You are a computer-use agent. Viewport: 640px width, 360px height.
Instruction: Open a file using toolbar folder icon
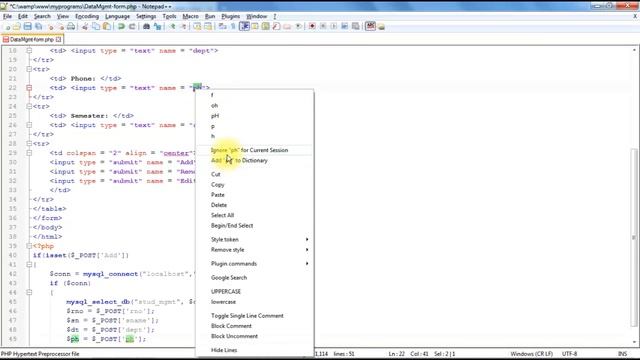tap(17, 27)
